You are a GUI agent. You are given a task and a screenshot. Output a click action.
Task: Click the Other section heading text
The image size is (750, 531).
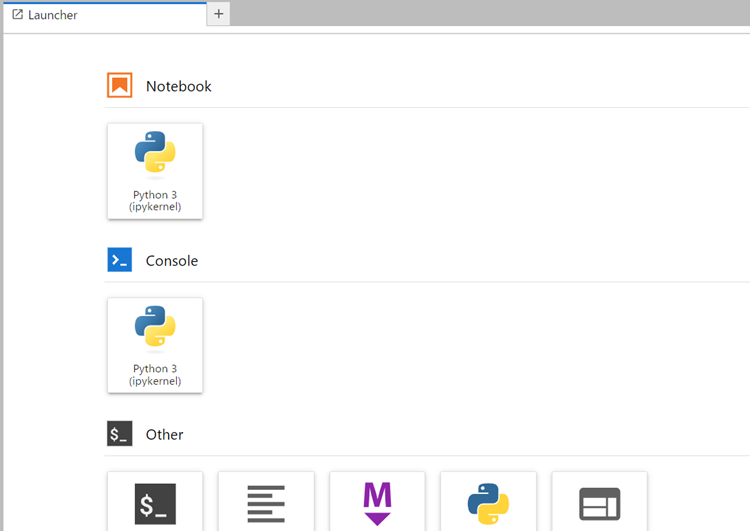(165, 434)
